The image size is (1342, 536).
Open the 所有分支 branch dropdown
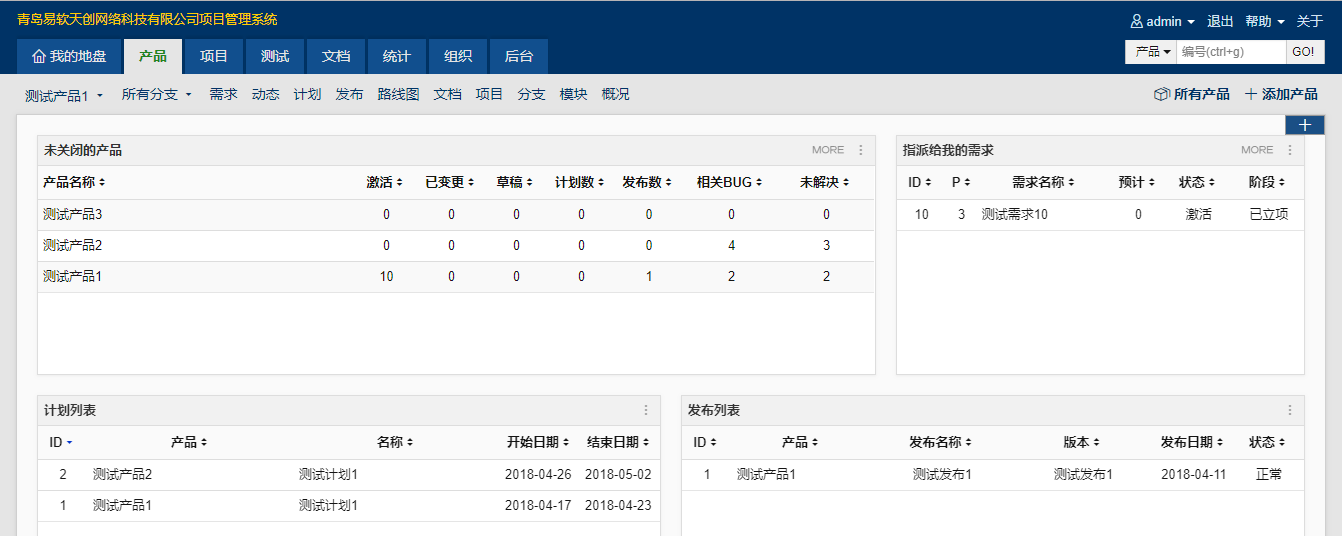pyautogui.click(x=156, y=94)
